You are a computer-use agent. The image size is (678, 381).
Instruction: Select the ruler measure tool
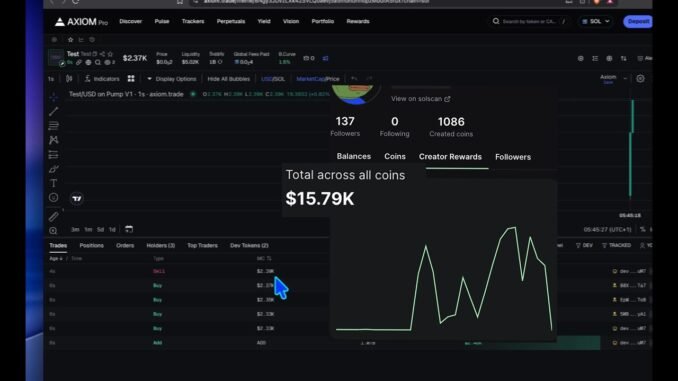54,216
